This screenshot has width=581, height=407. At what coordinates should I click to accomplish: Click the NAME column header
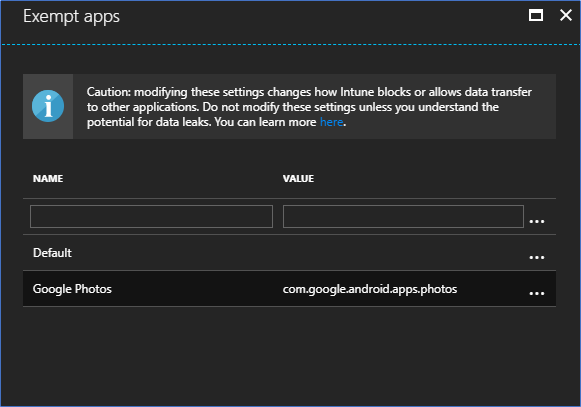(x=48, y=179)
